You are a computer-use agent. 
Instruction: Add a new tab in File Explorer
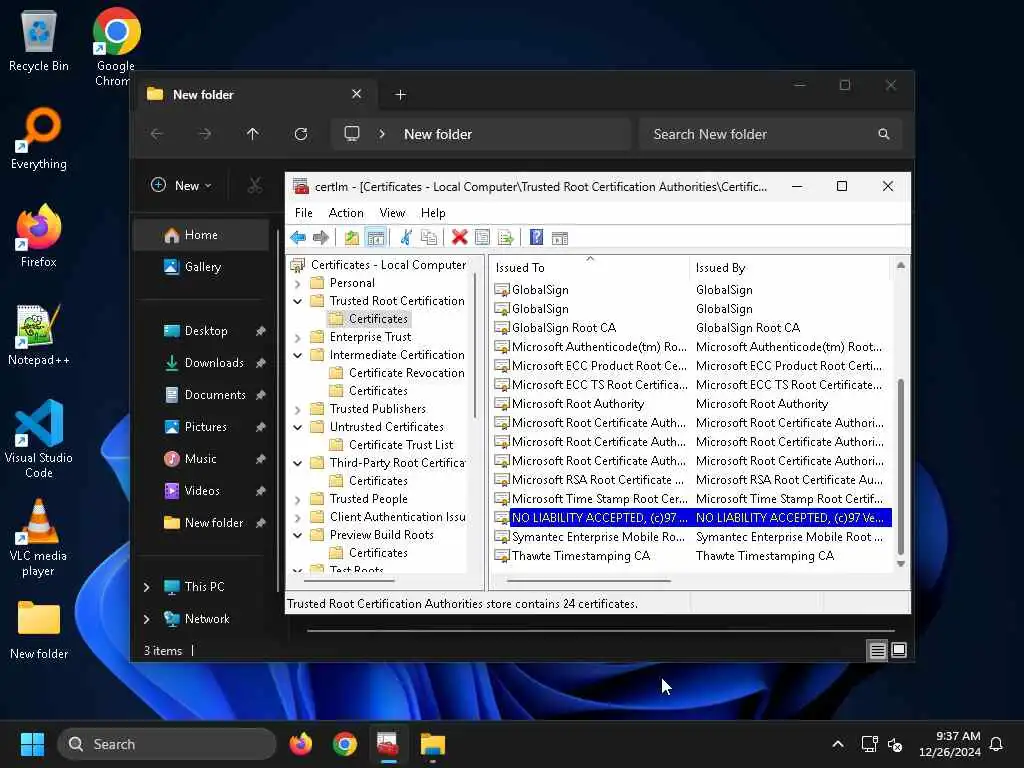[400, 95]
